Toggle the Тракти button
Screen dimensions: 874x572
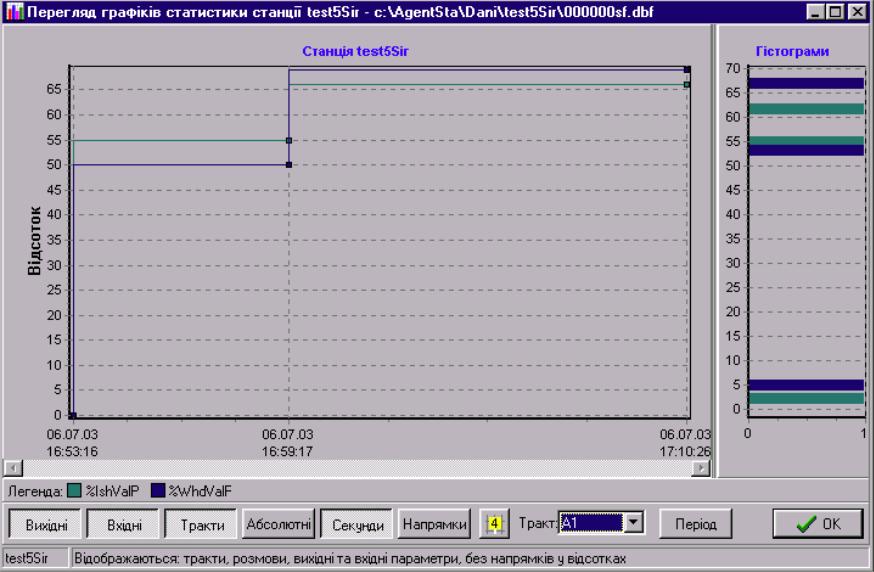(x=201, y=524)
